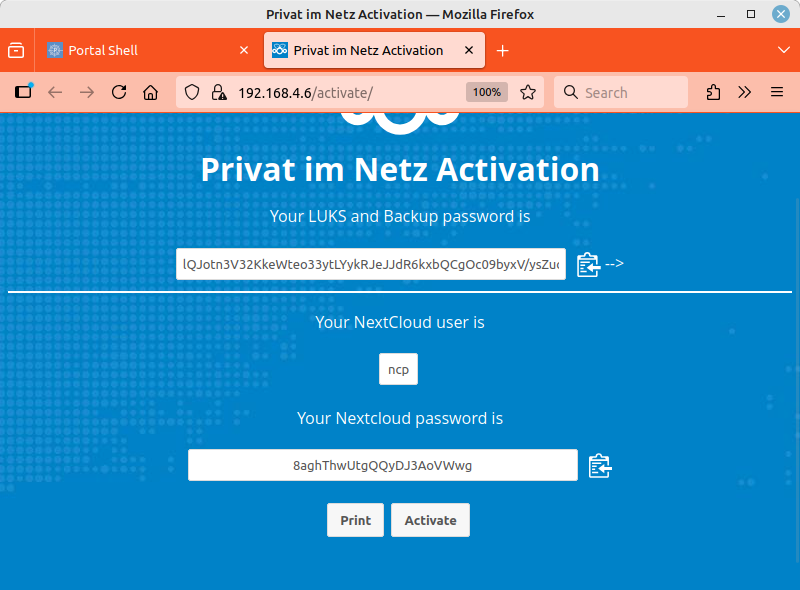This screenshot has width=800, height=590.
Task: Bookmark this page with the star
Action: pyautogui.click(x=528, y=93)
